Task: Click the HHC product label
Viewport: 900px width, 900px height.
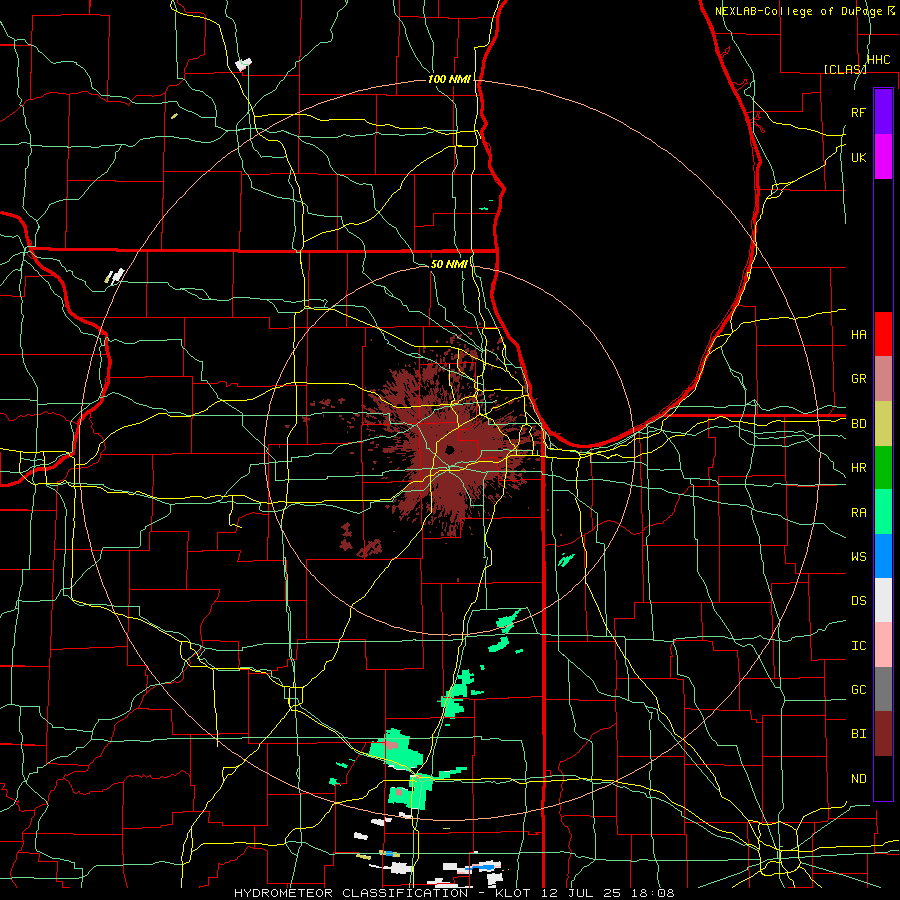Action: click(x=879, y=60)
